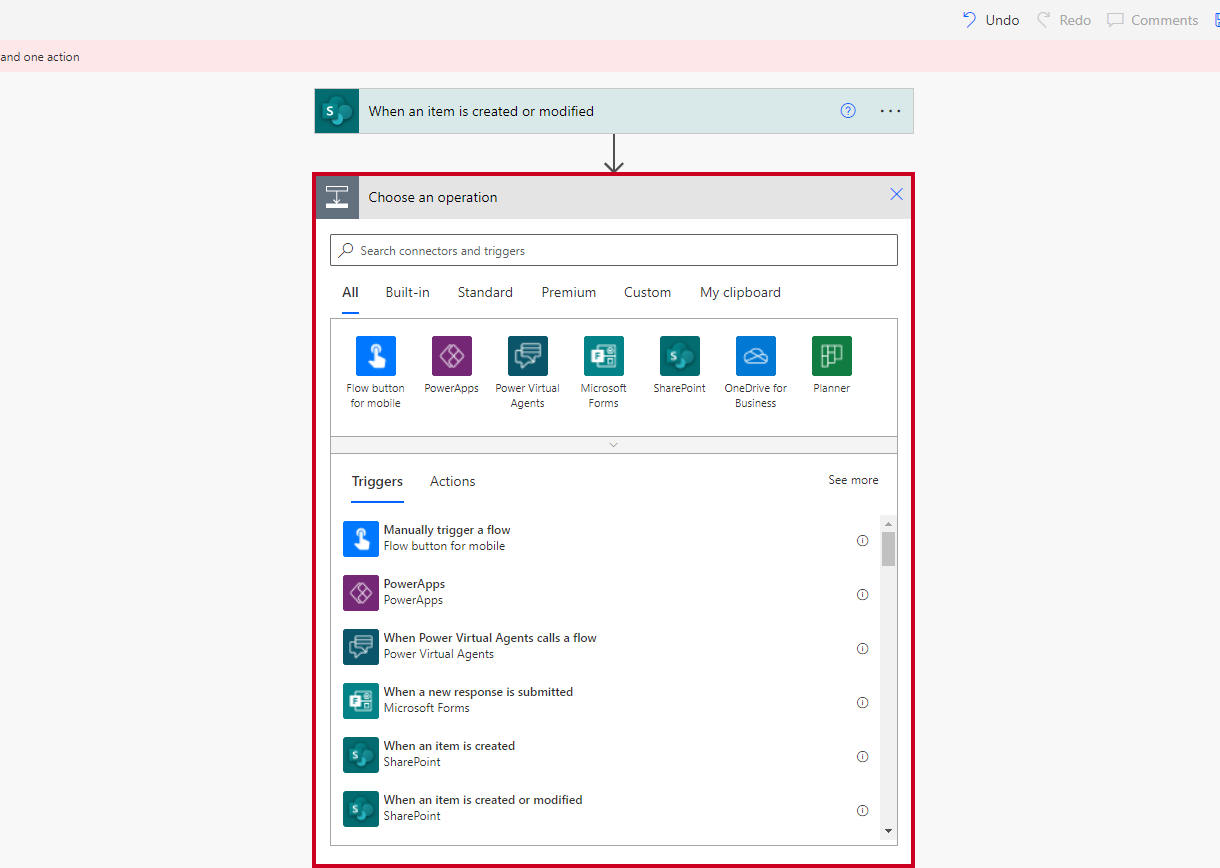The width and height of the screenshot is (1220, 868).
Task: Select the When an item is created trigger
Action: [610, 755]
